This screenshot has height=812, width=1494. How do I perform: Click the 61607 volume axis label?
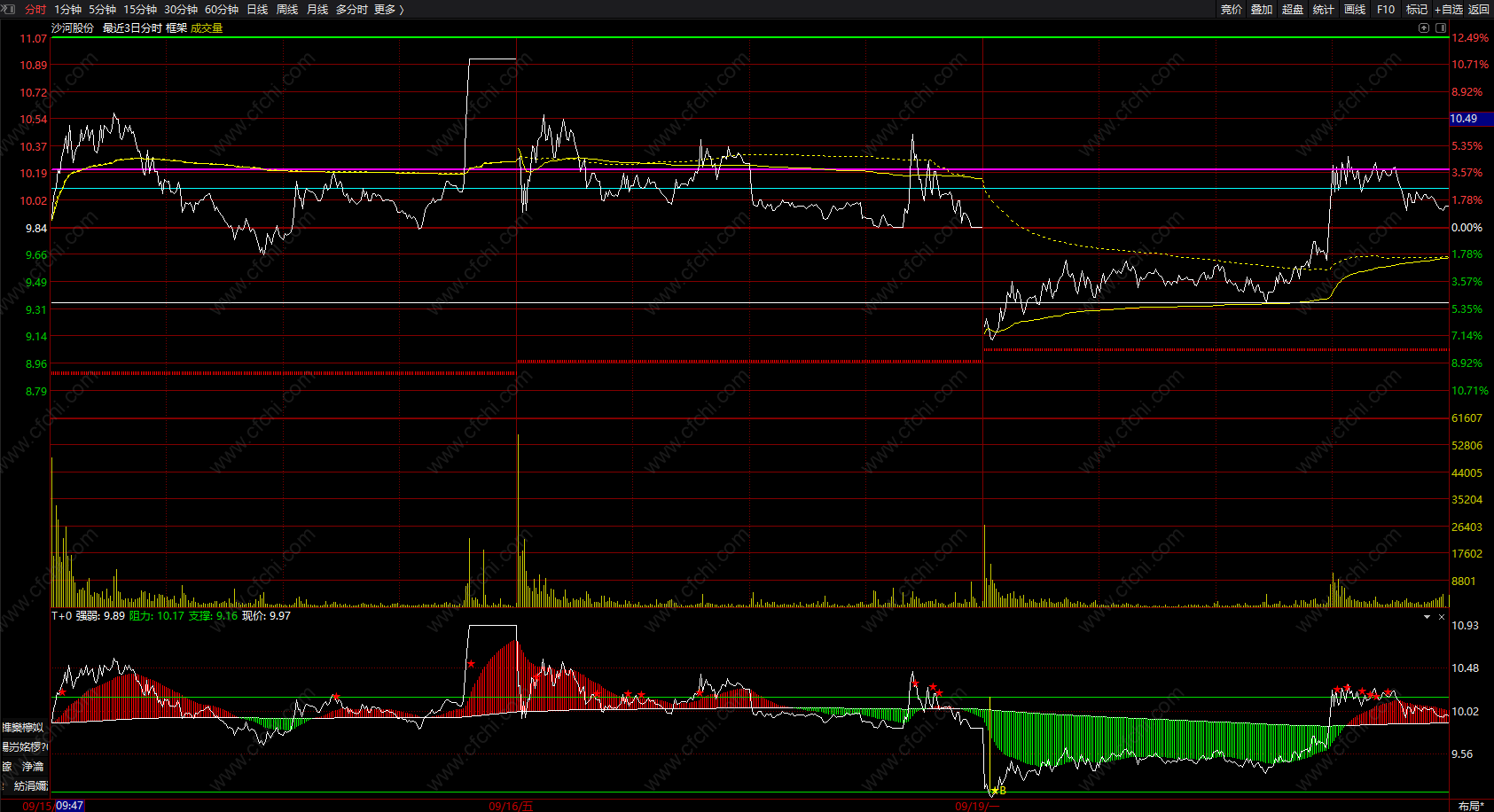1467,418
